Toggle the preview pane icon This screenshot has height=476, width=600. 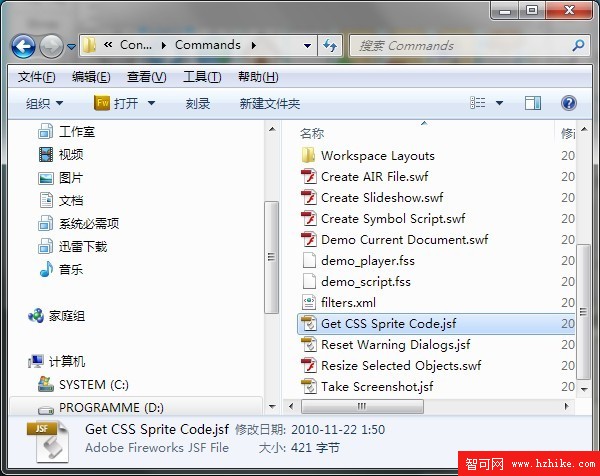point(533,103)
